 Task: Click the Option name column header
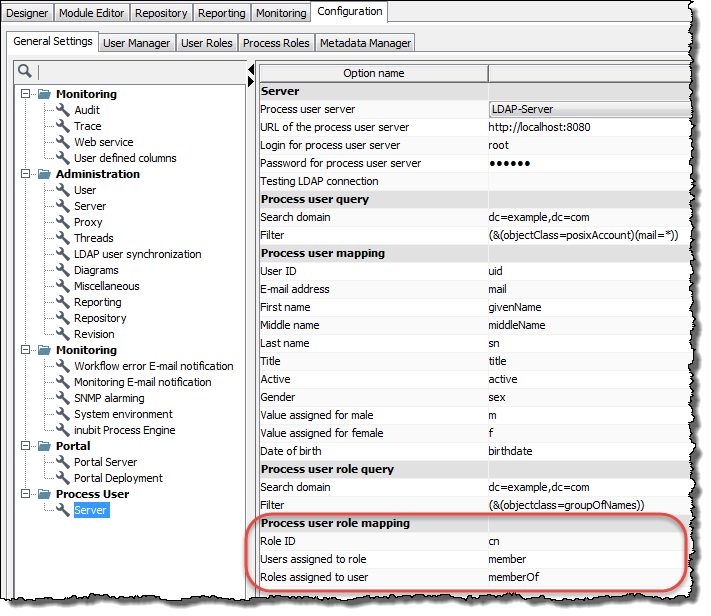[x=374, y=73]
